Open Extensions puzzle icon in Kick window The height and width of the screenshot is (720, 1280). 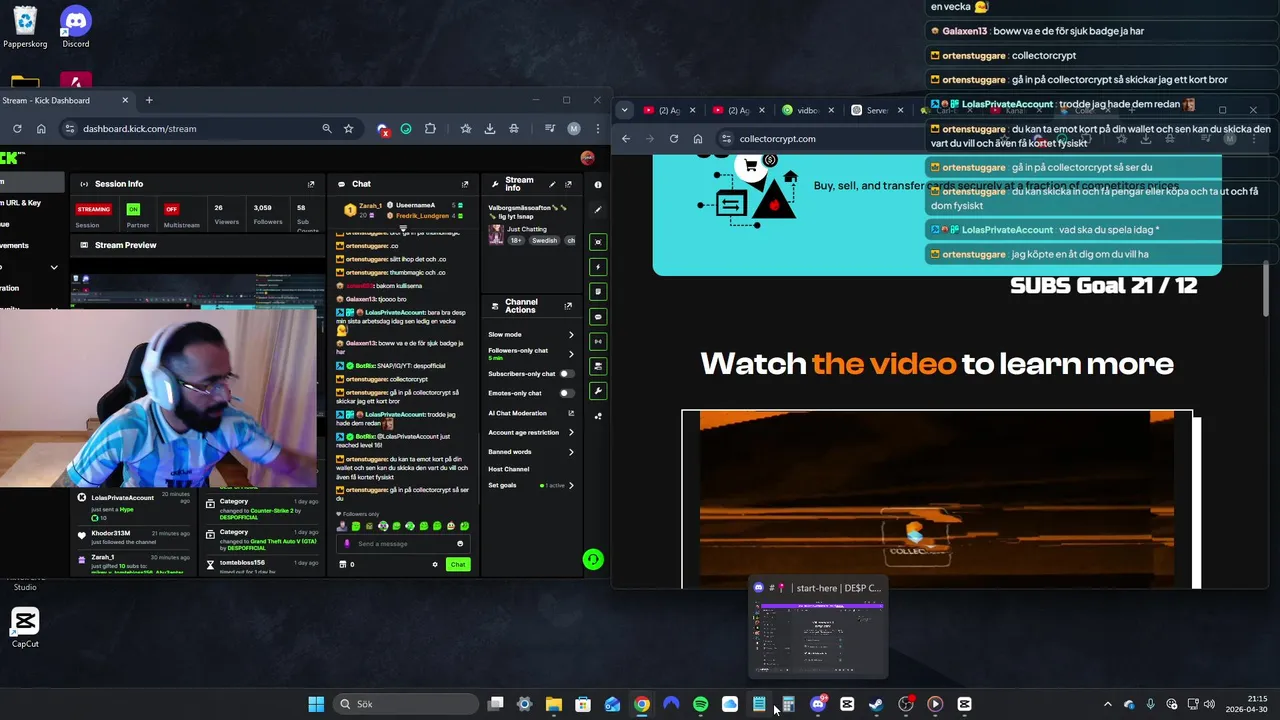tap(430, 128)
